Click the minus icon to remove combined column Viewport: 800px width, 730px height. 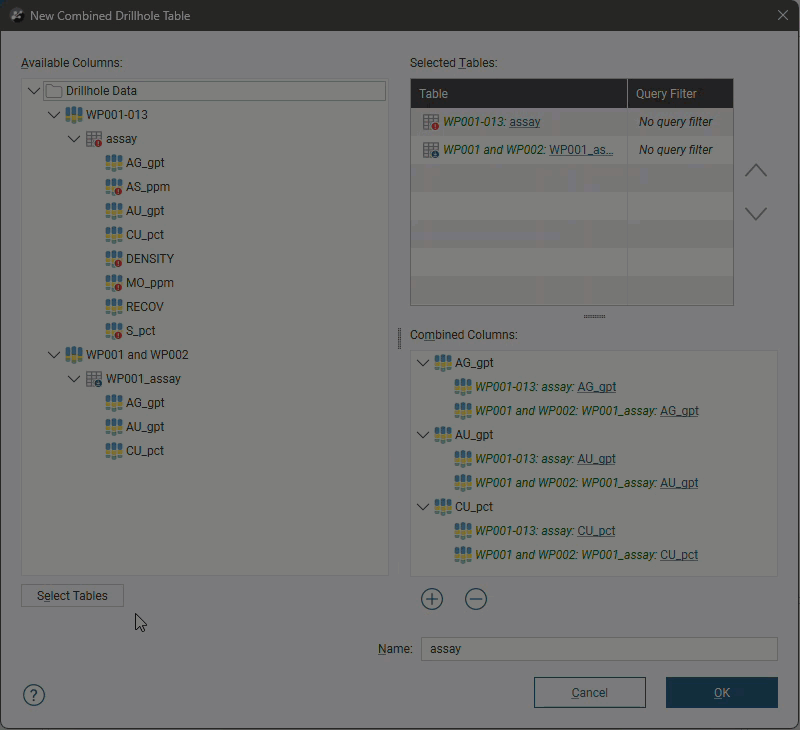tap(476, 599)
